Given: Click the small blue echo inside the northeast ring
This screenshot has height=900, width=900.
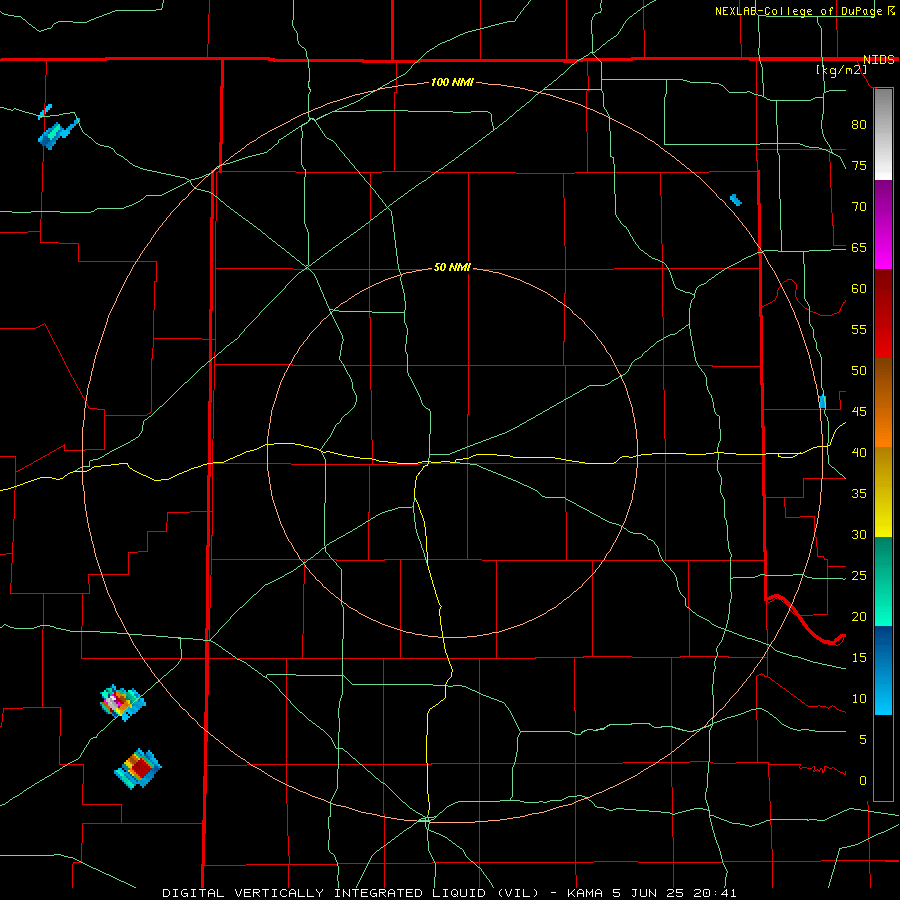Looking at the screenshot, I should tap(735, 200).
